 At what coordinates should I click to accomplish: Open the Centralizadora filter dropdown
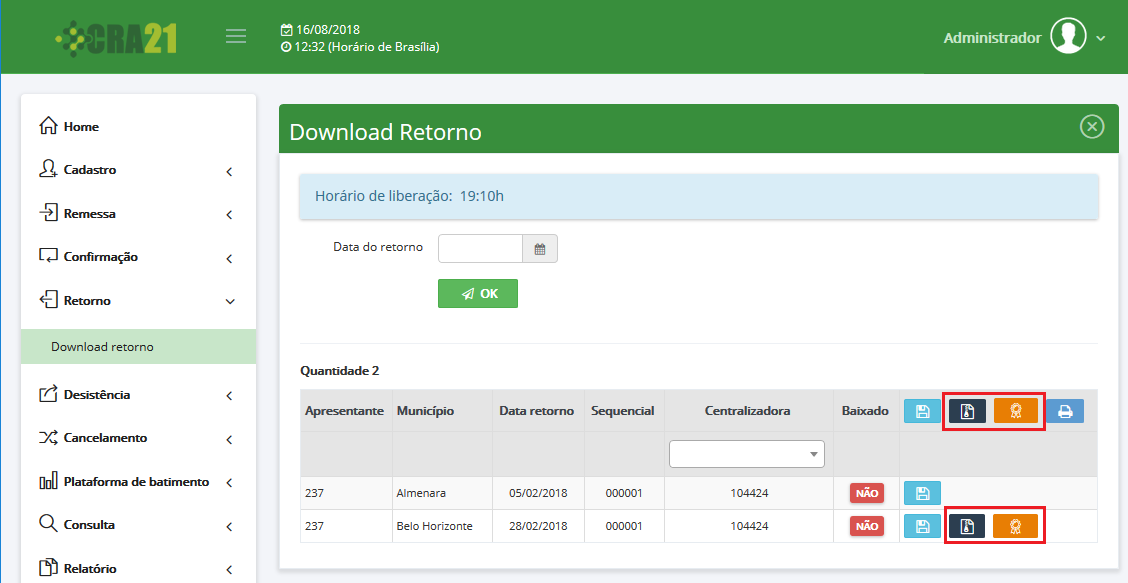746,454
